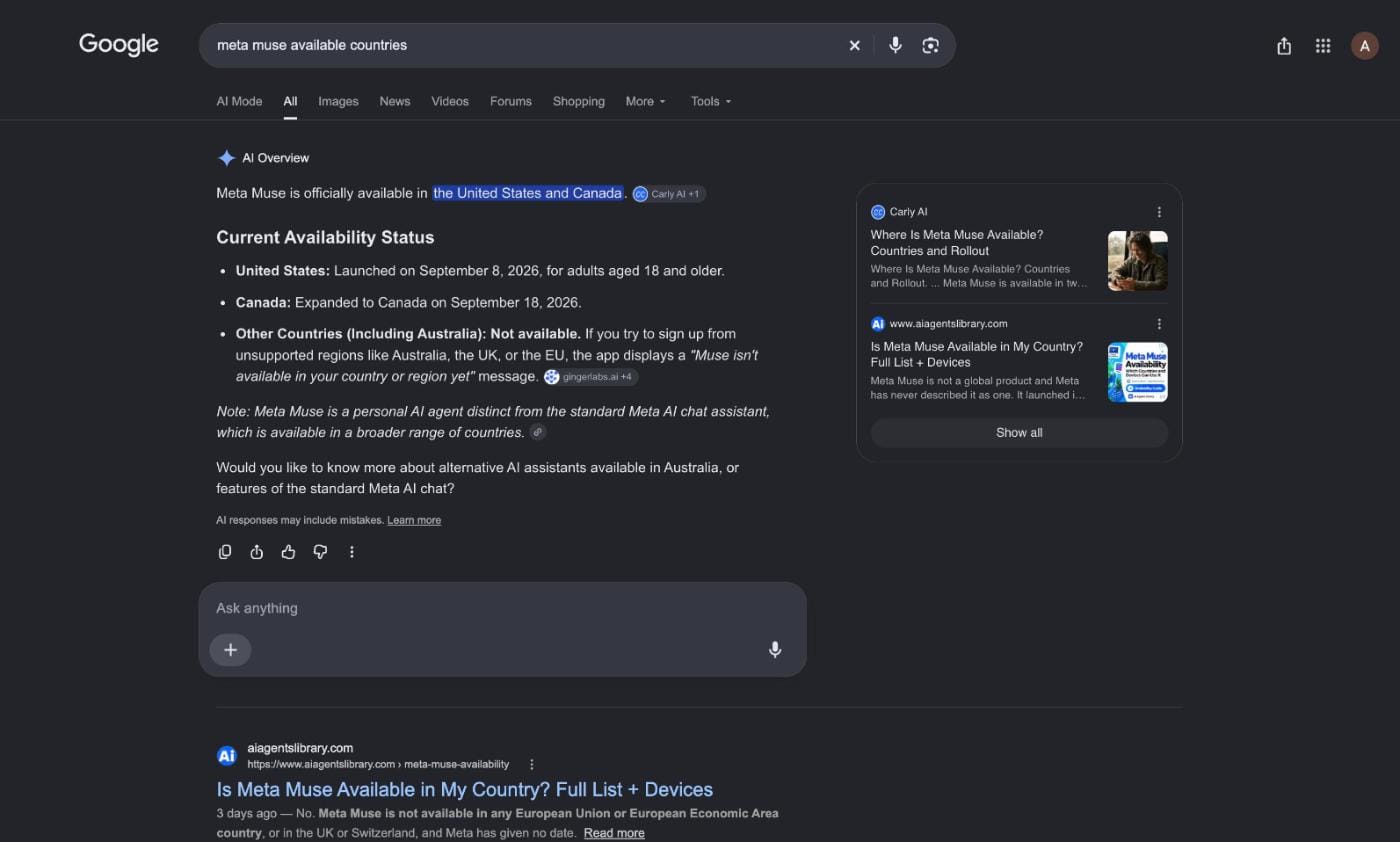The height and width of the screenshot is (842, 1400).
Task: Switch to the Images tab
Action: tap(338, 101)
